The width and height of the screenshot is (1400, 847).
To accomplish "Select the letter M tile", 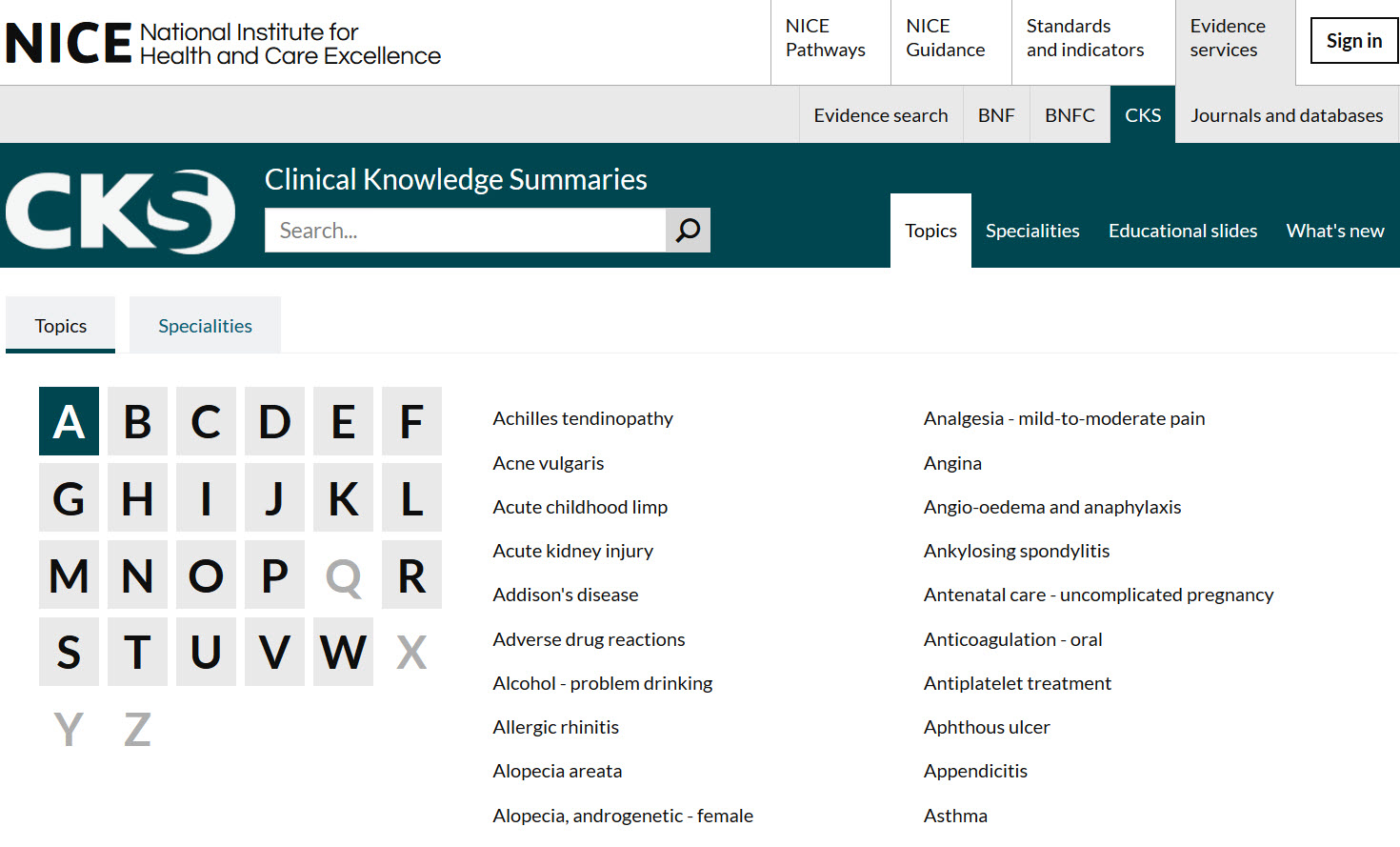I will (69, 575).
